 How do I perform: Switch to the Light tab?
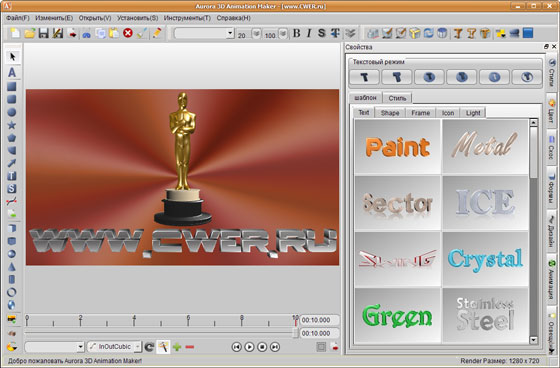point(473,113)
